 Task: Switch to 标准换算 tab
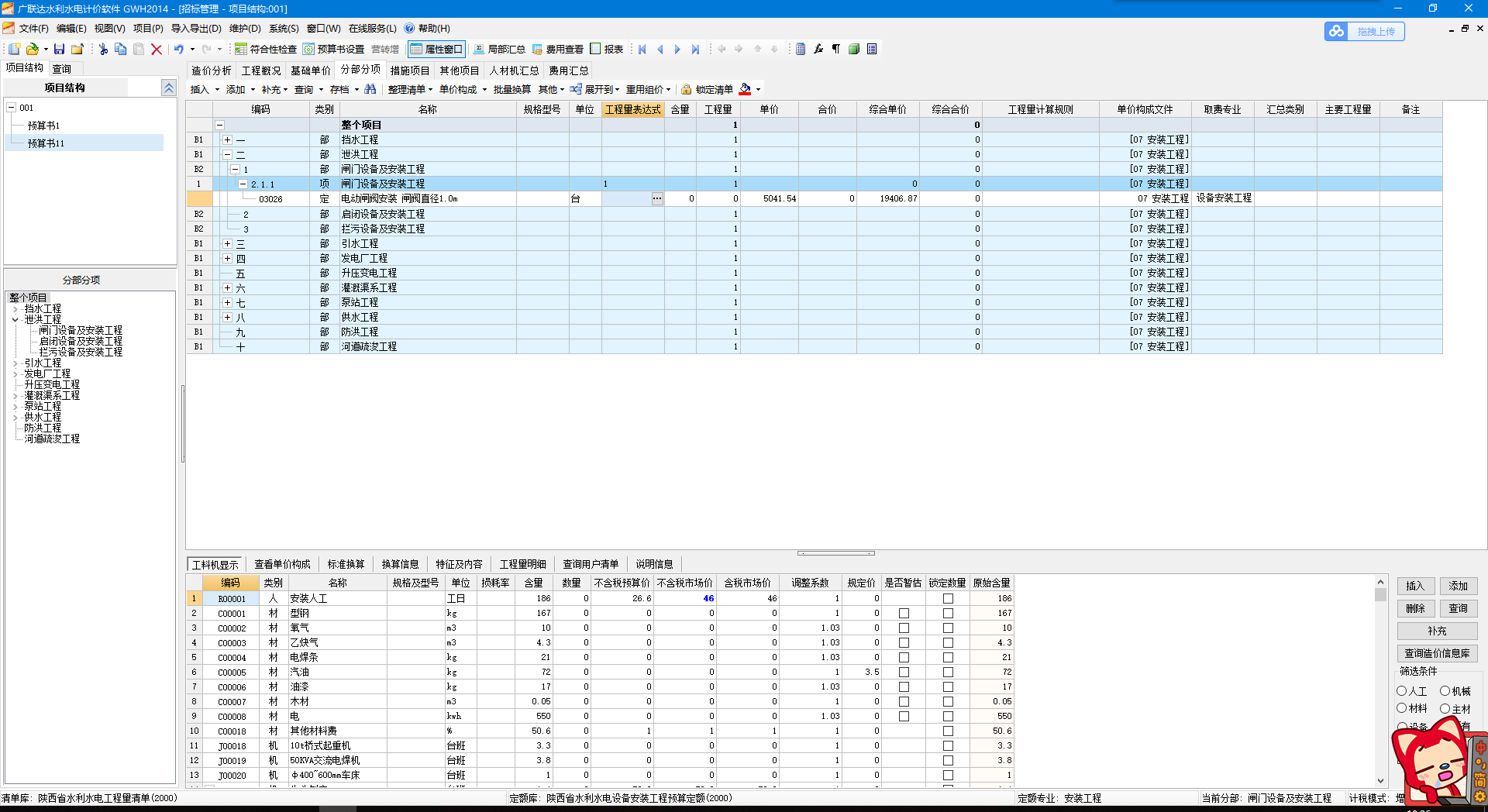point(346,564)
